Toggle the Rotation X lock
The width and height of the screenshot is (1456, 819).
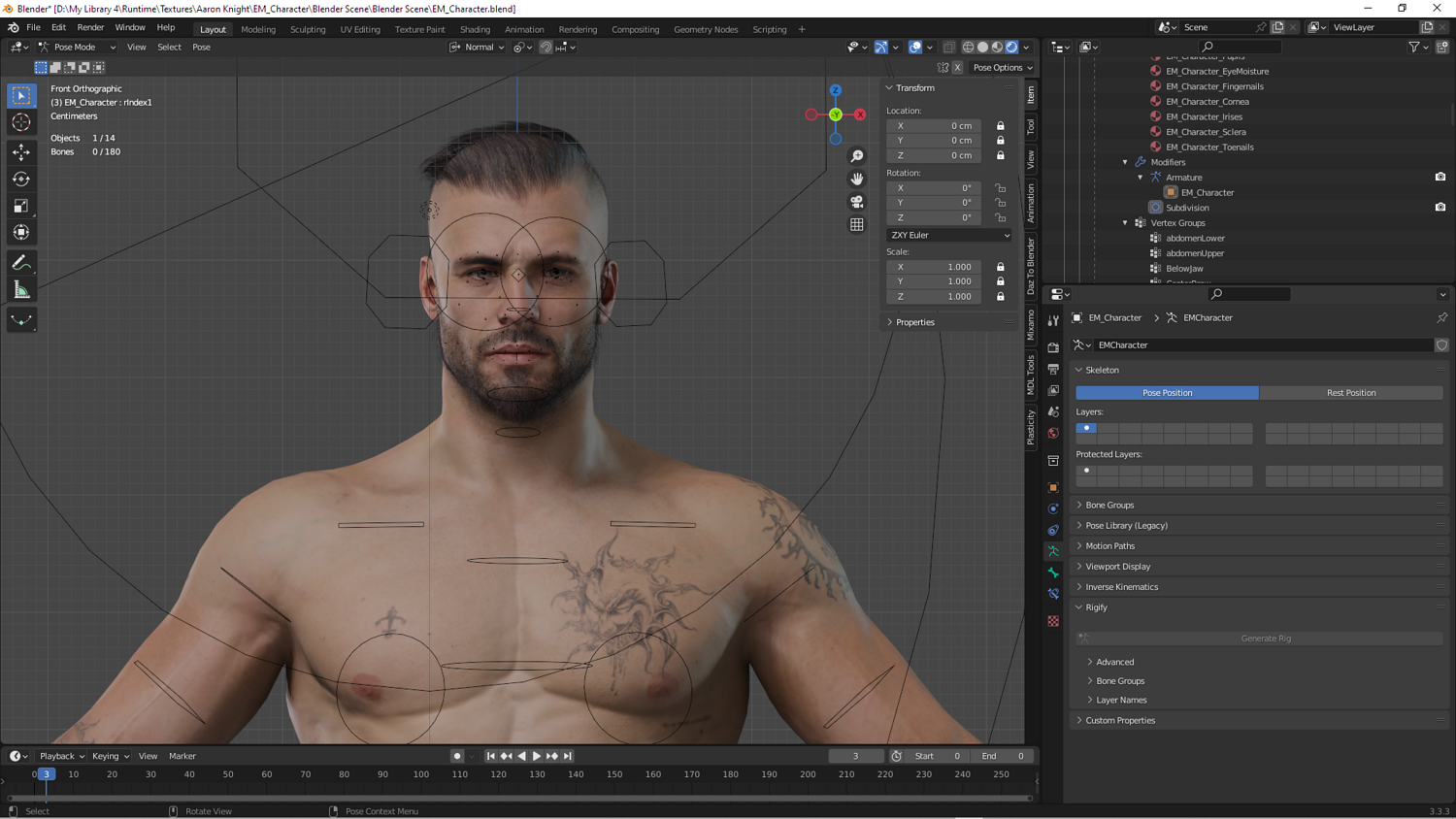pos(1001,188)
